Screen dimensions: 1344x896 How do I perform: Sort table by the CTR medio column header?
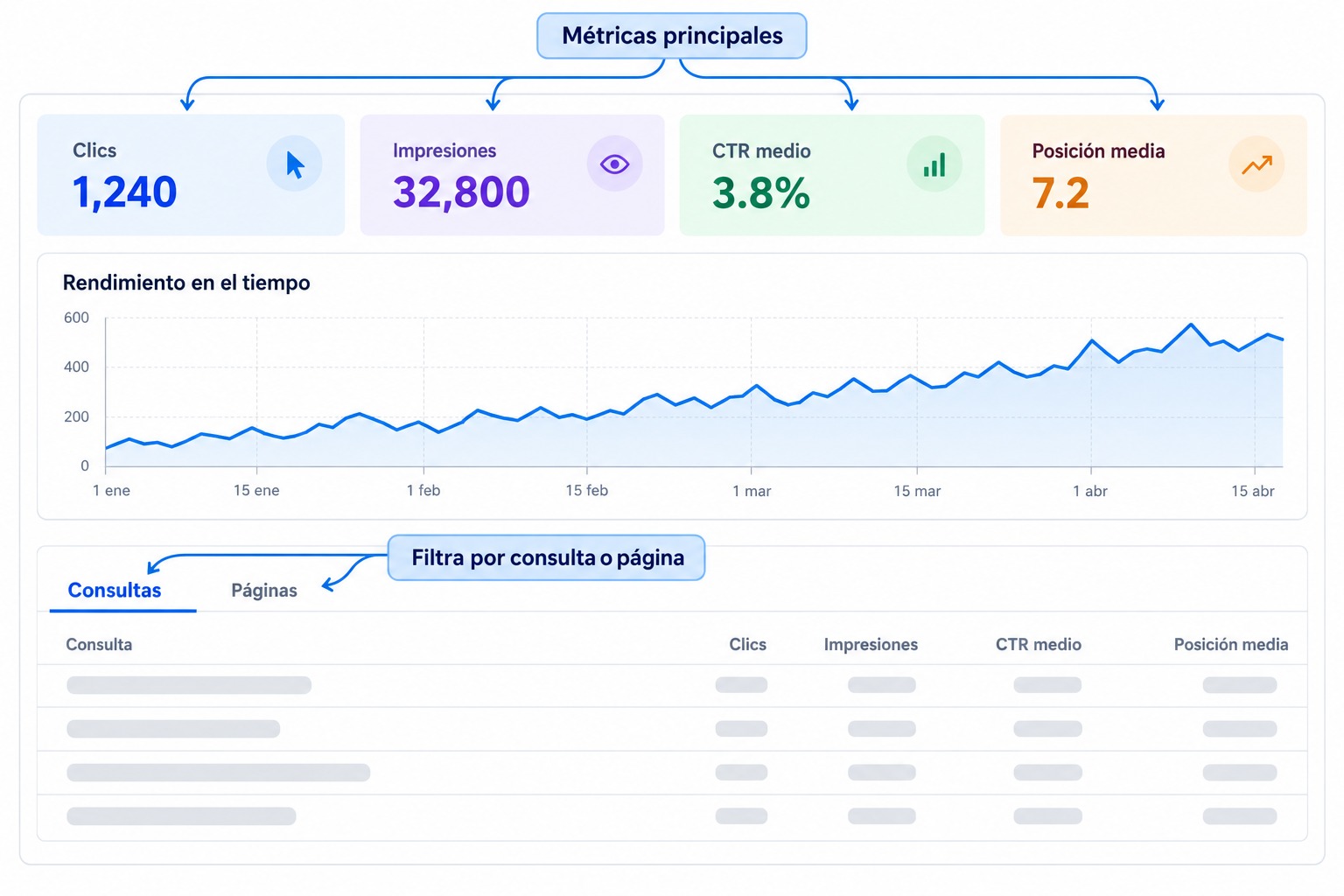pos(1039,645)
